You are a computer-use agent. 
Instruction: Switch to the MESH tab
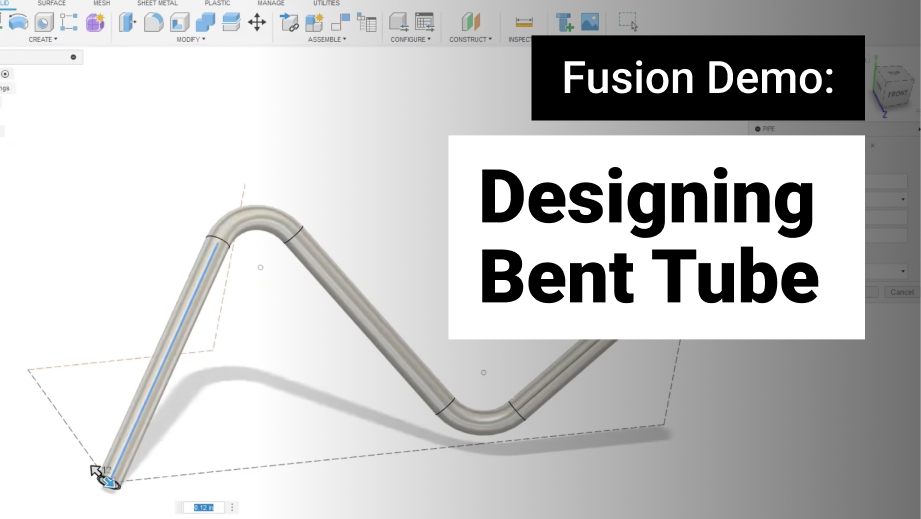coord(102,3)
